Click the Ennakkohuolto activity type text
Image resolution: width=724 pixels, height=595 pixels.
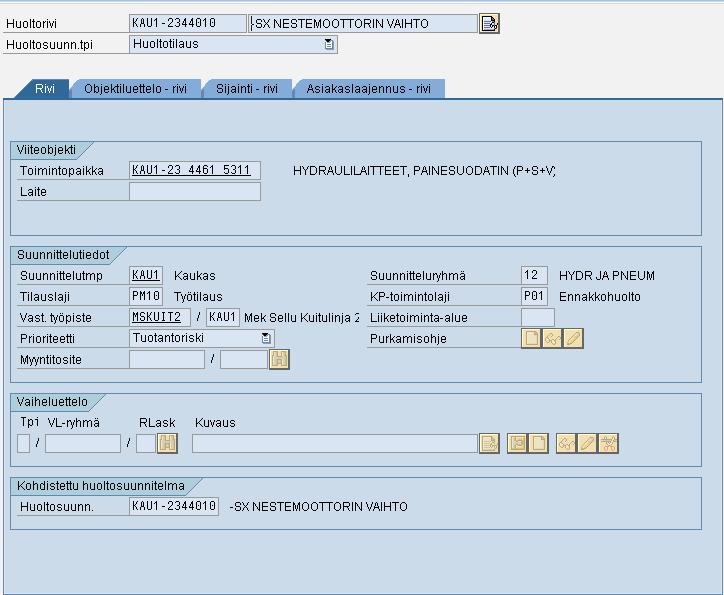coord(599,297)
